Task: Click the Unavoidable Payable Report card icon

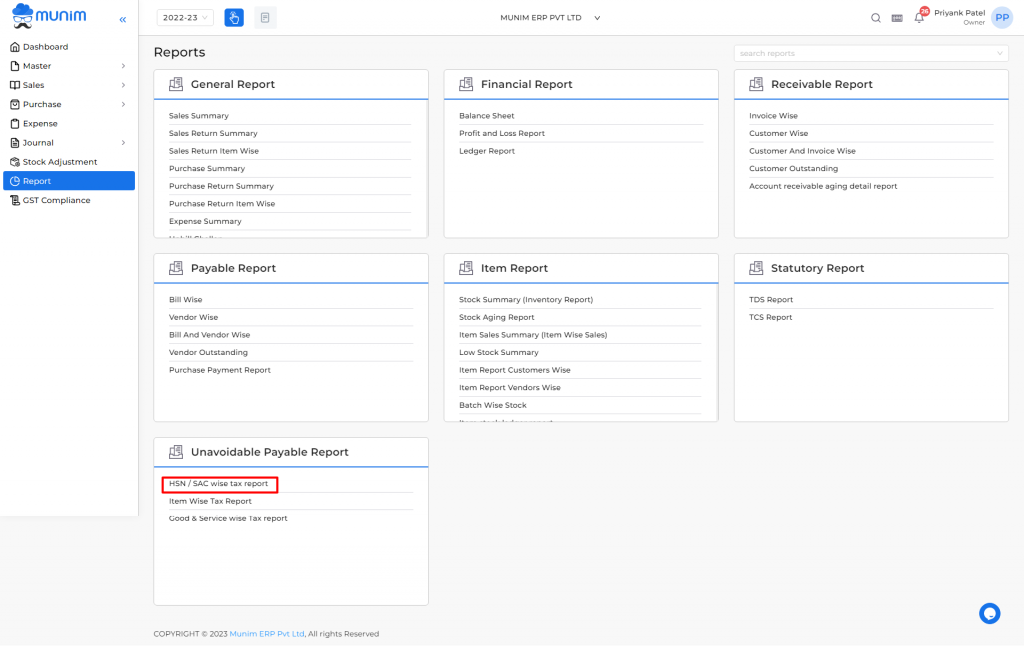Action: click(x=176, y=452)
